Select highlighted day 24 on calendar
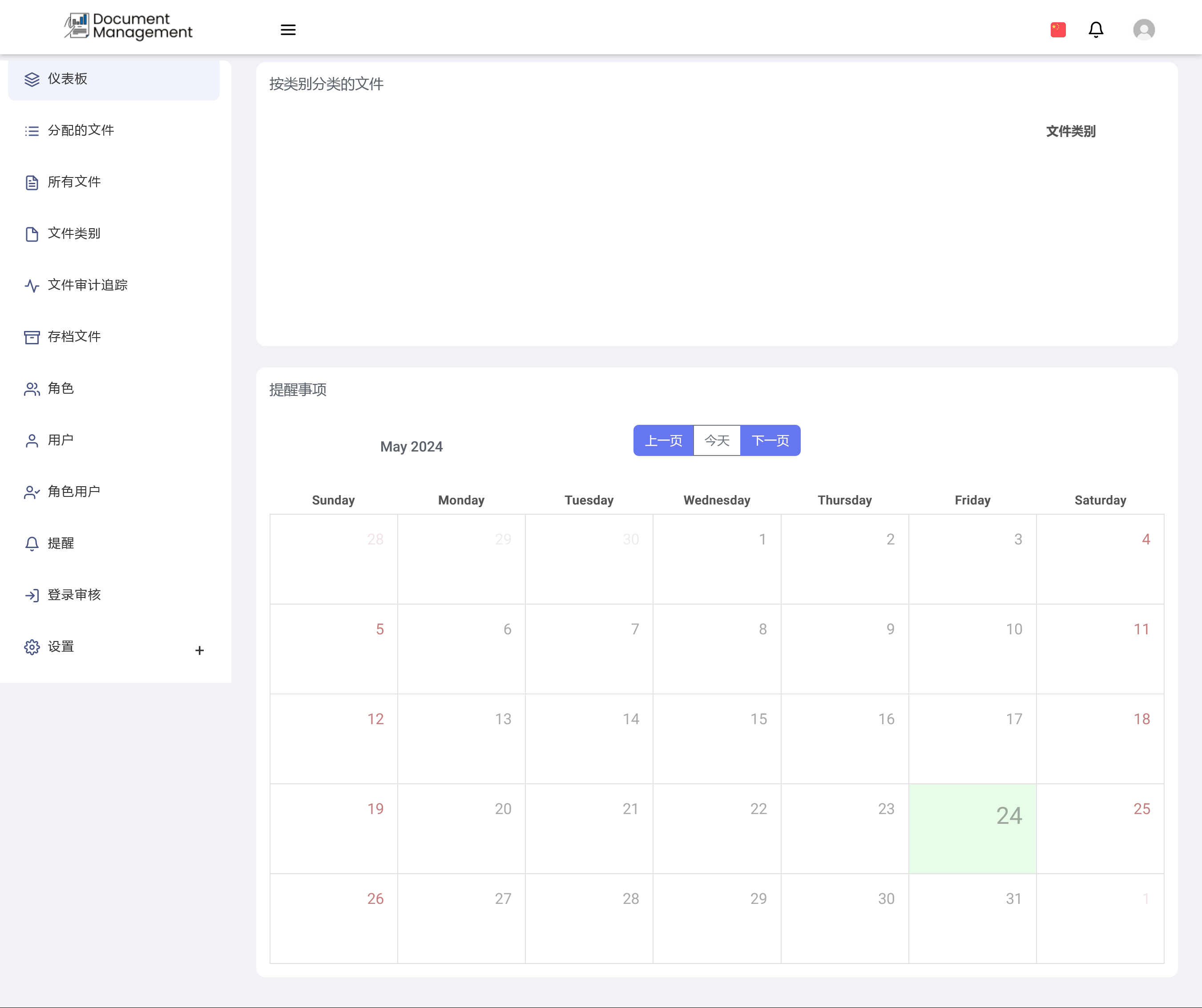The width and height of the screenshot is (1202, 1008). point(972,828)
